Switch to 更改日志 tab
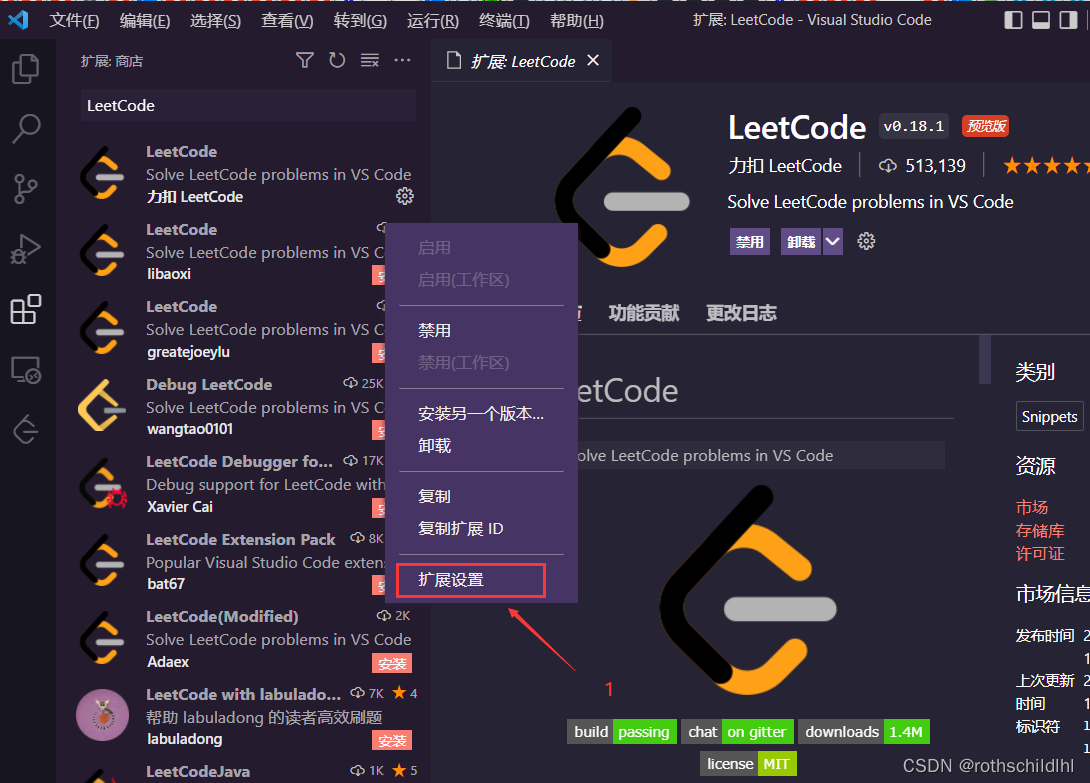Viewport: 1090px width, 783px height. (741, 313)
